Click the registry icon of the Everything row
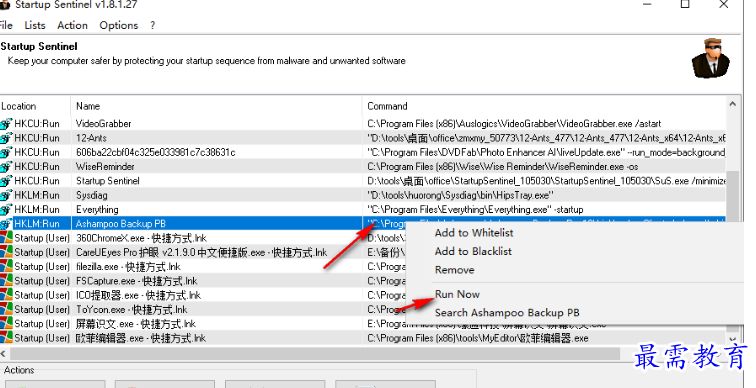The height and width of the screenshot is (388, 756). [6, 210]
